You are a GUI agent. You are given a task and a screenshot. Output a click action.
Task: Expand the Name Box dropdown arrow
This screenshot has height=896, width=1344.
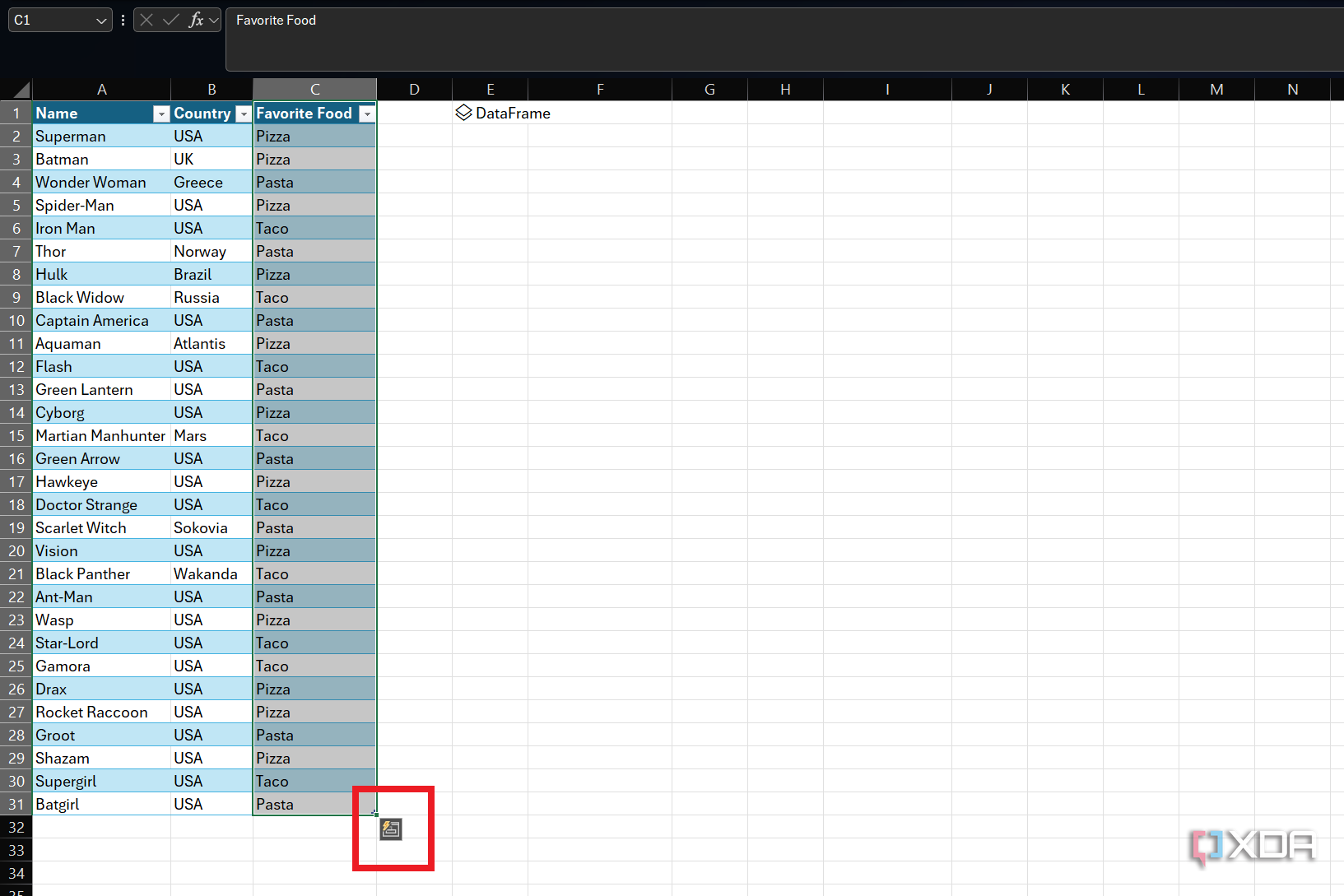pyautogui.click(x=101, y=21)
